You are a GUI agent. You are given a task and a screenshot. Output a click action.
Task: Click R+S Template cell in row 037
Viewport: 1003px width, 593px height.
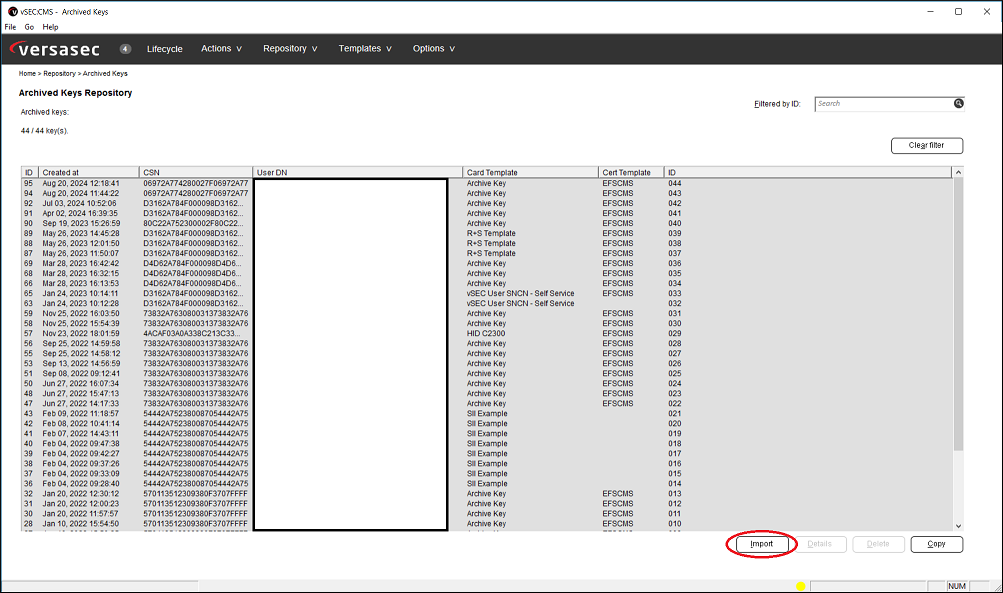[x=491, y=254]
